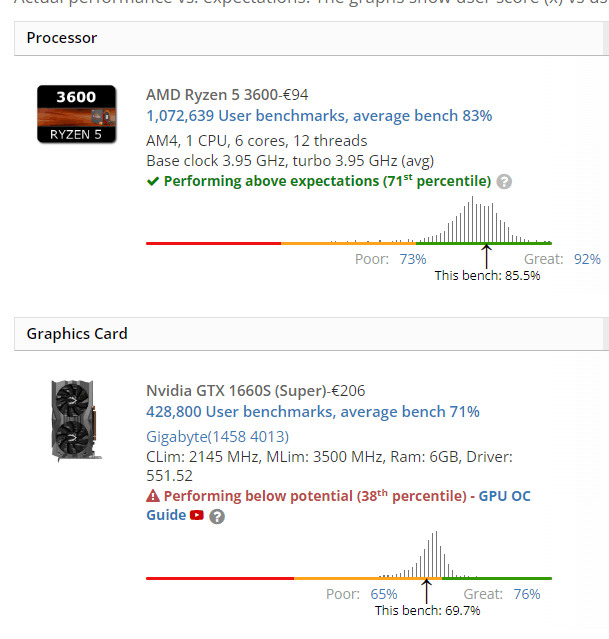
Task: Click the arrow marker above 85.5% bench
Action: tap(486, 250)
